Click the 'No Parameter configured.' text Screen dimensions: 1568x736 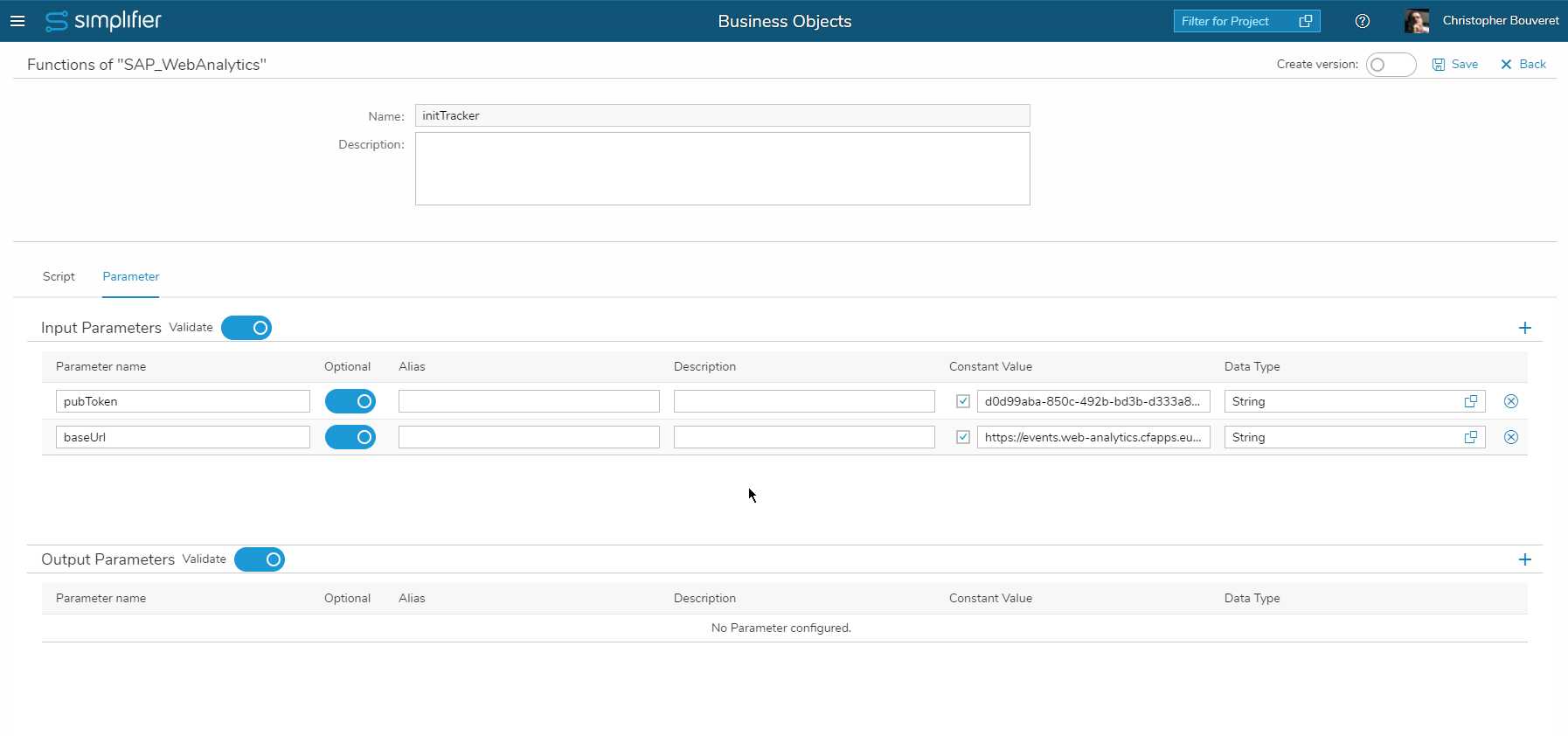click(x=781, y=628)
